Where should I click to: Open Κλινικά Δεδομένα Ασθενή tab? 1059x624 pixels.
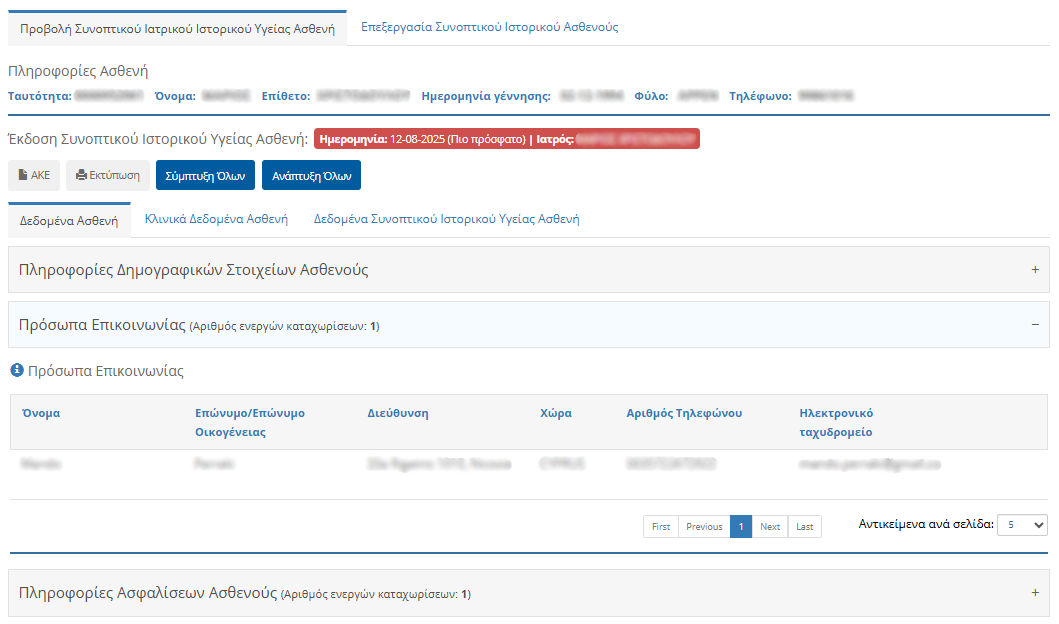pos(216,219)
